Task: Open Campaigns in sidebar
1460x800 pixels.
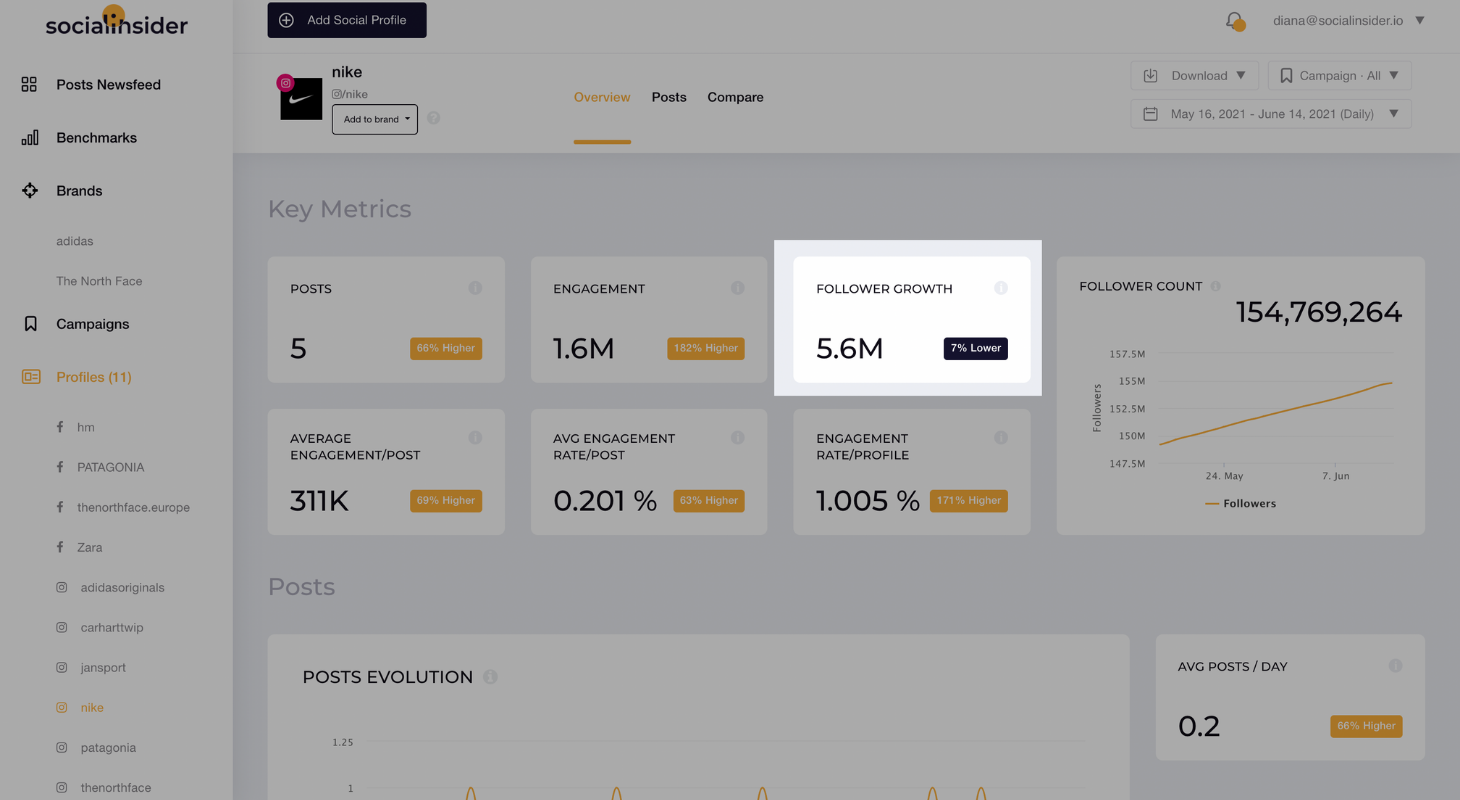Action: [92, 324]
